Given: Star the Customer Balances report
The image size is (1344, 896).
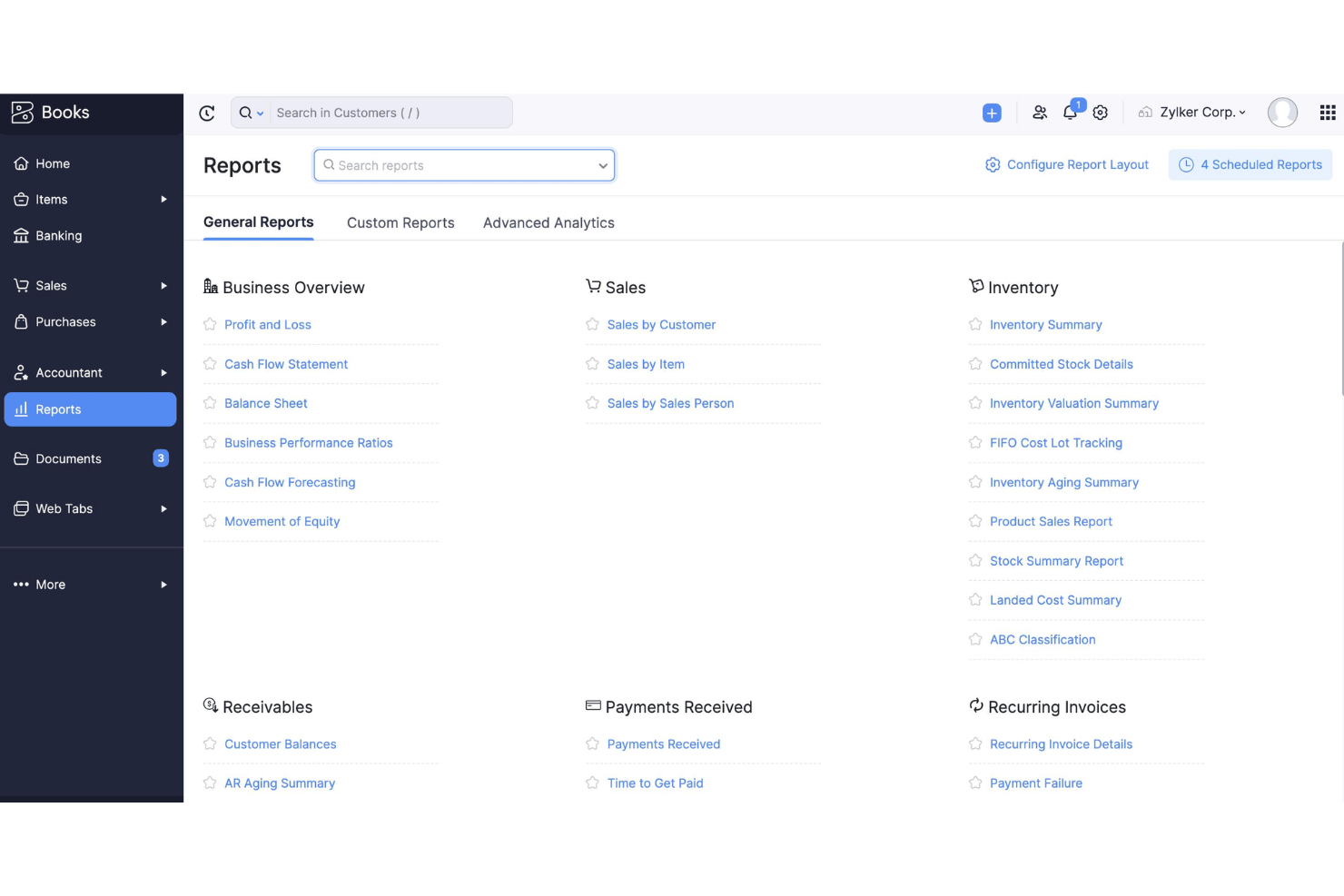Looking at the screenshot, I should pyautogui.click(x=210, y=743).
